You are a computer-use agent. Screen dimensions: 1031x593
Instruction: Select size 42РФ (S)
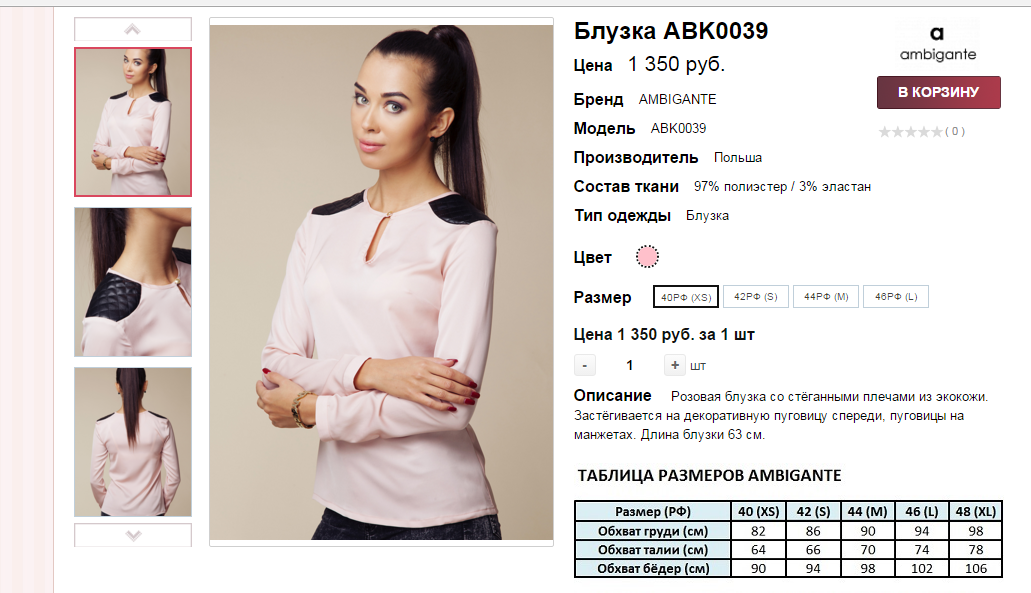pyautogui.click(x=755, y=296)
